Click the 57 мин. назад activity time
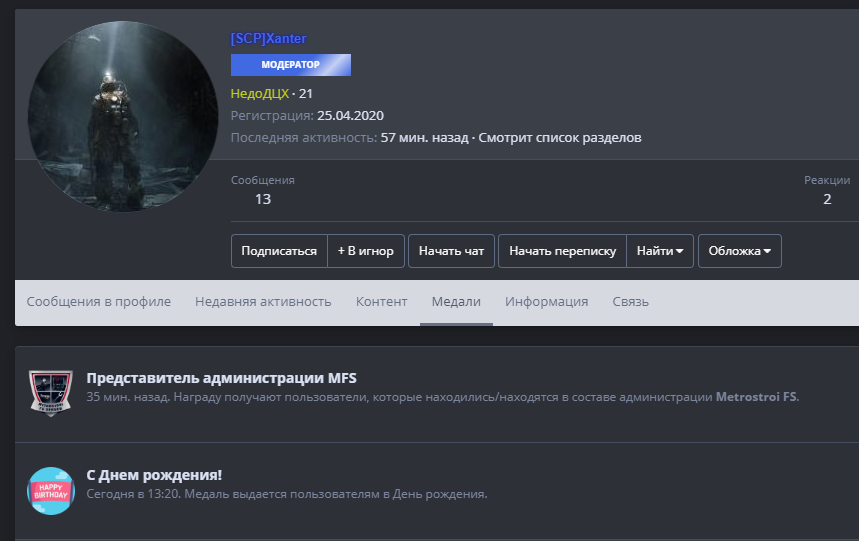Image resolution: width=859 pixels, height=541 pixels. pos(425,137)
